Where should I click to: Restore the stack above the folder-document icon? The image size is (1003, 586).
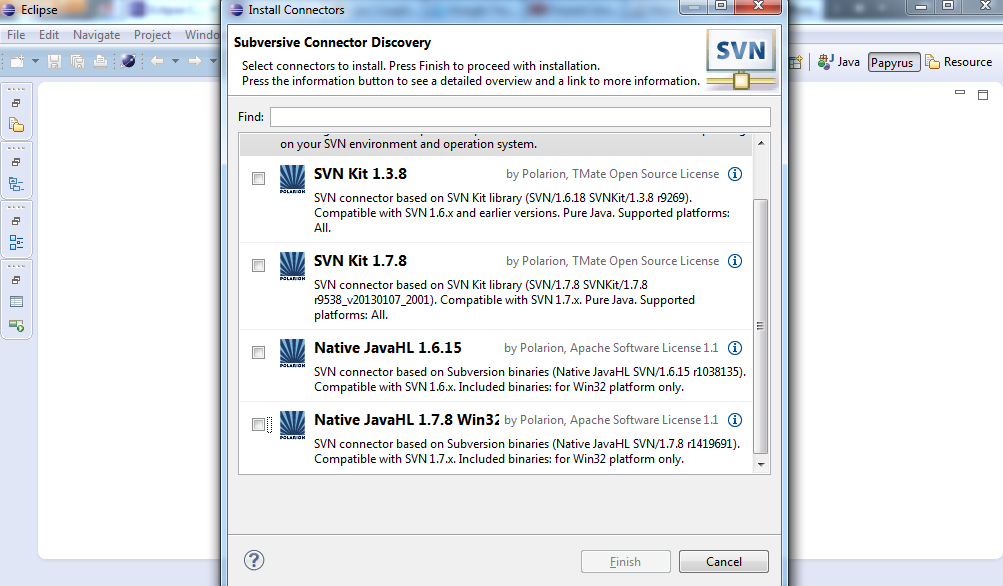[x=17, y=103]
